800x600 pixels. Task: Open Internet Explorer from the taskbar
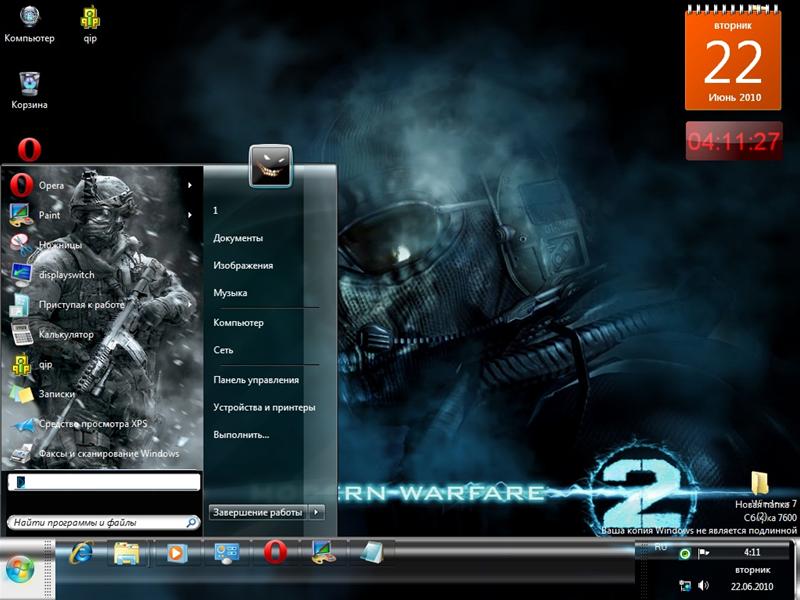point(82,553)
